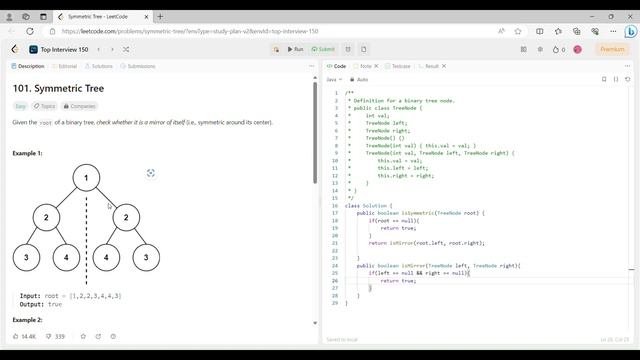Viewport: 640px width, 360px height.
Task: Click the class Solution line
Action: 368,206
